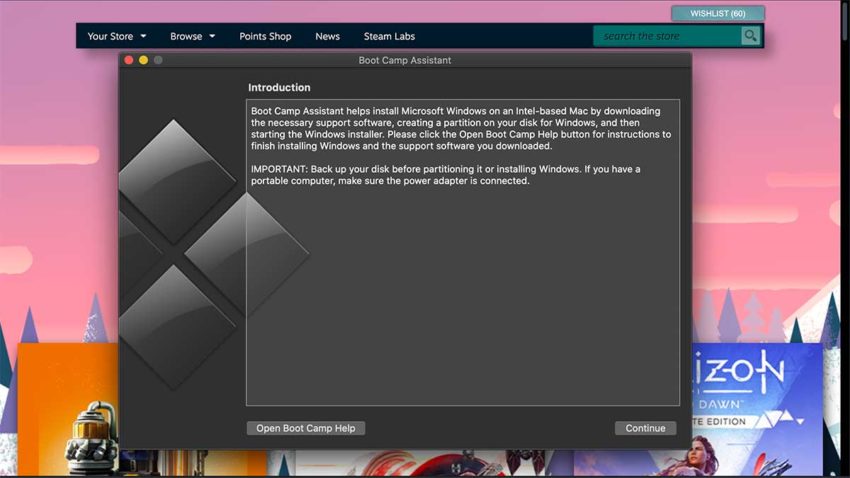The height and width of the screenshot is (478, 850).
Task: Go to the News section
Action: tap(327, 36)
